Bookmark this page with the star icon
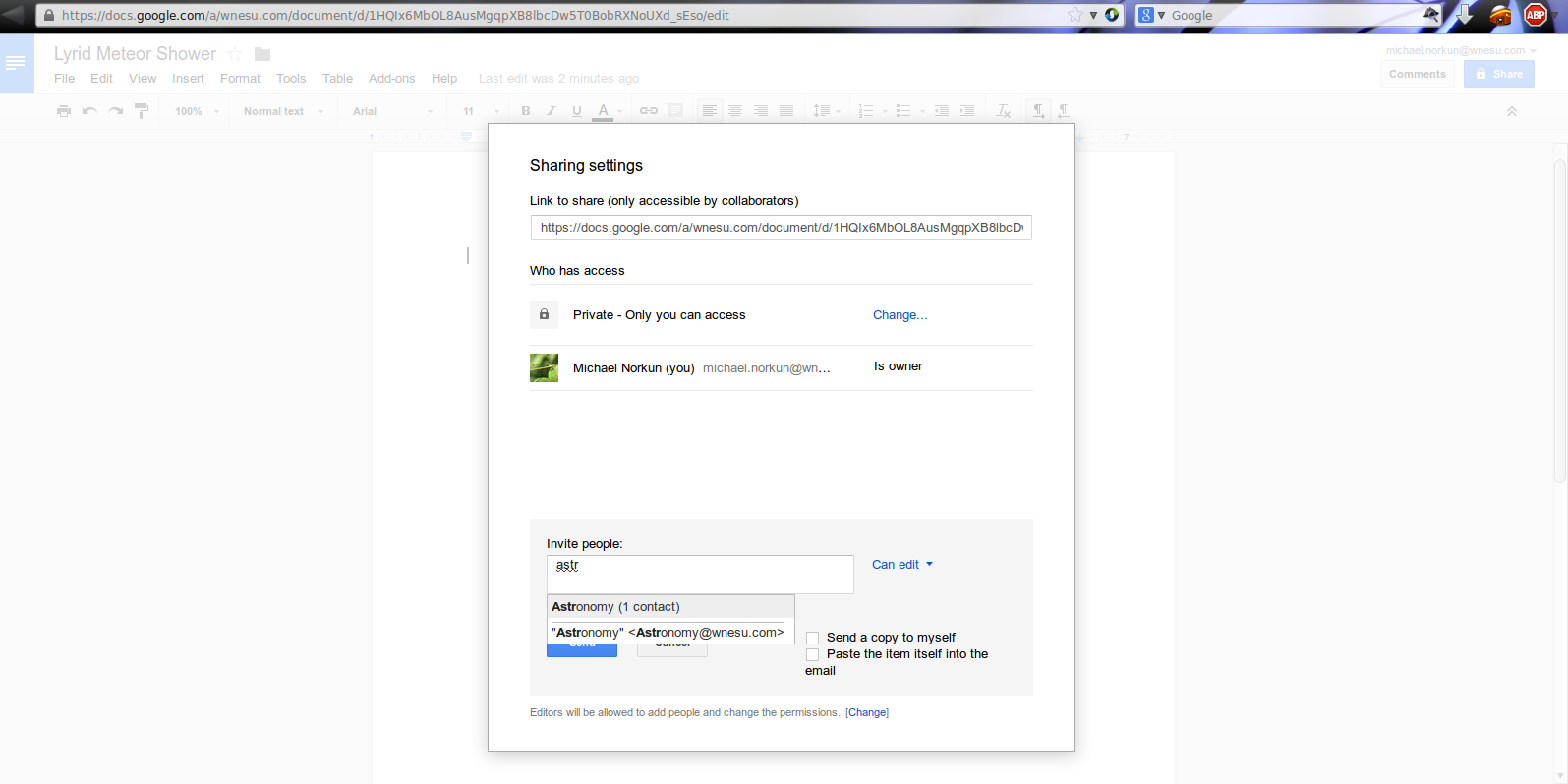The width and height of the screenshot is (1568, 784). [1075, 15]
